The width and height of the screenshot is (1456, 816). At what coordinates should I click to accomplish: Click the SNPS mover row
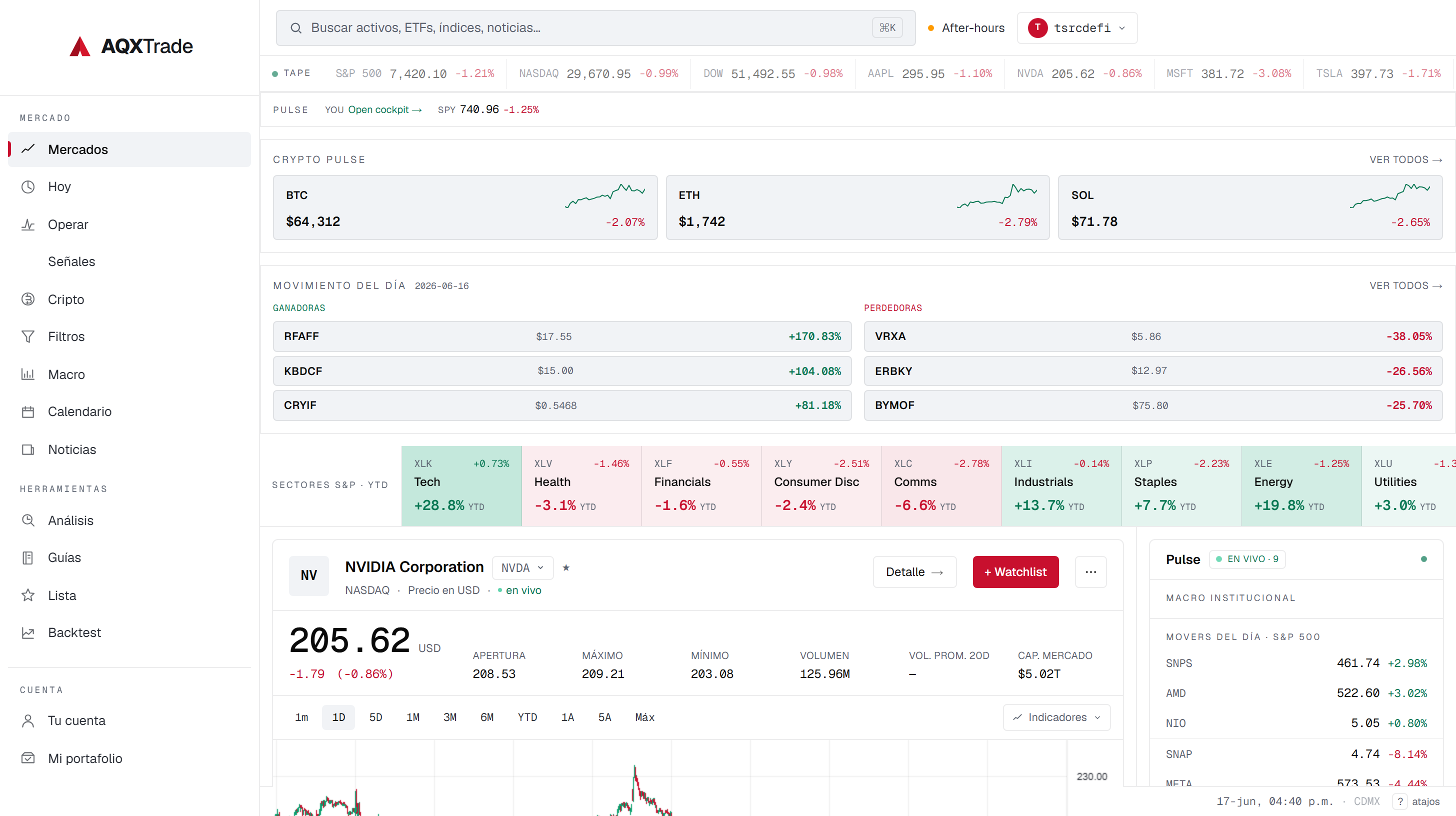(1296, 663)
